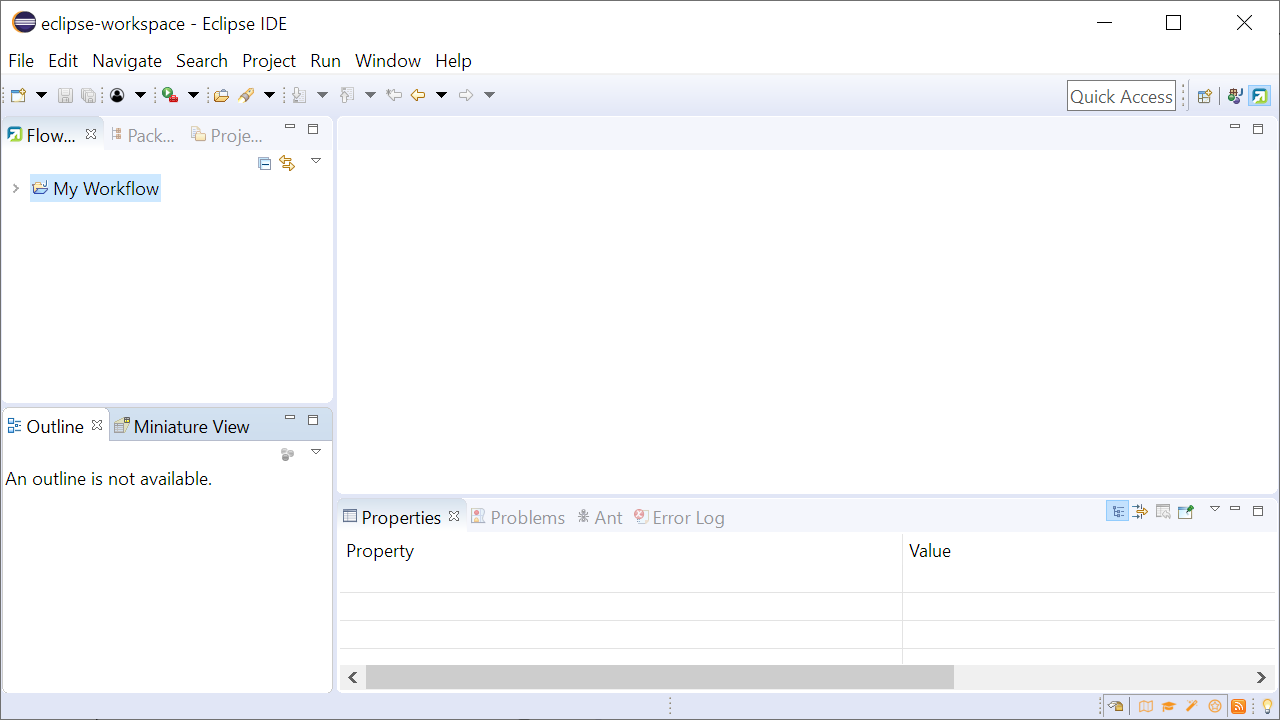This screenshot has width=1280, height=720.
Task: Click the Open Perspective icon
Action: click(1205, 96)
